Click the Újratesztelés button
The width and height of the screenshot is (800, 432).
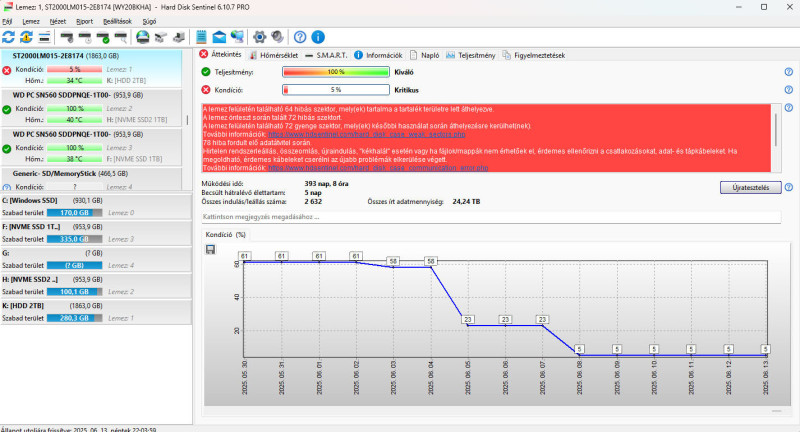coord(751,187)
